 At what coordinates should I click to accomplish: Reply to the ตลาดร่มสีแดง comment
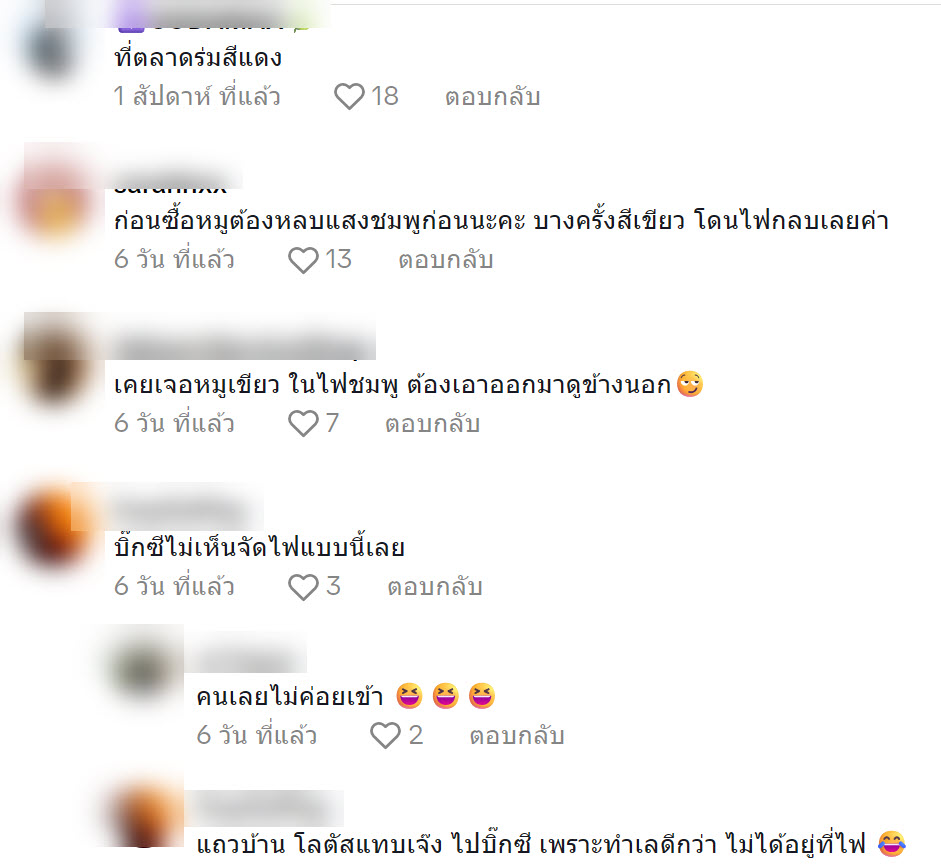(492, 97)
